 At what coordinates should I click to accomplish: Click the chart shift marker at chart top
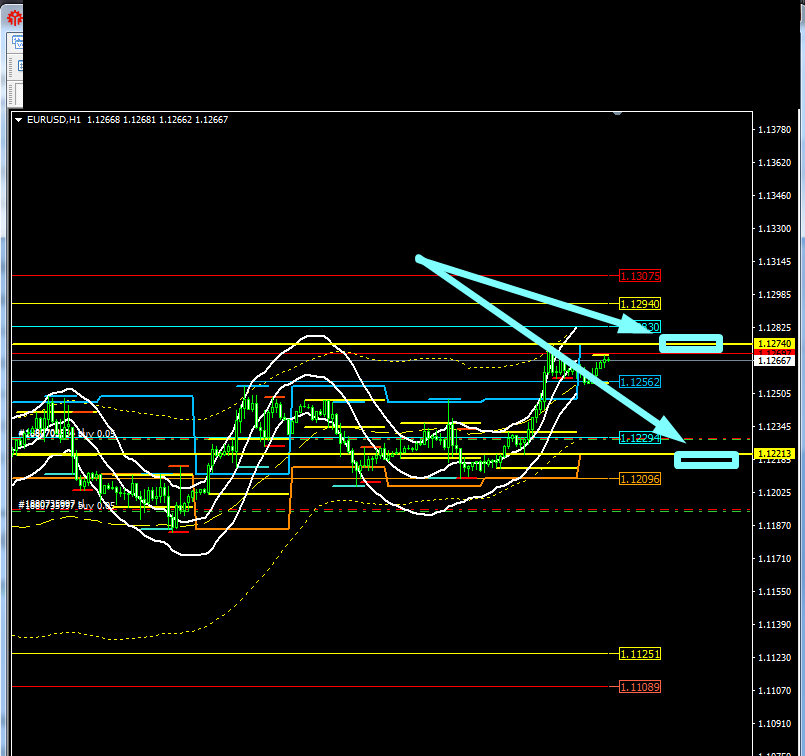tap(617, 113)
